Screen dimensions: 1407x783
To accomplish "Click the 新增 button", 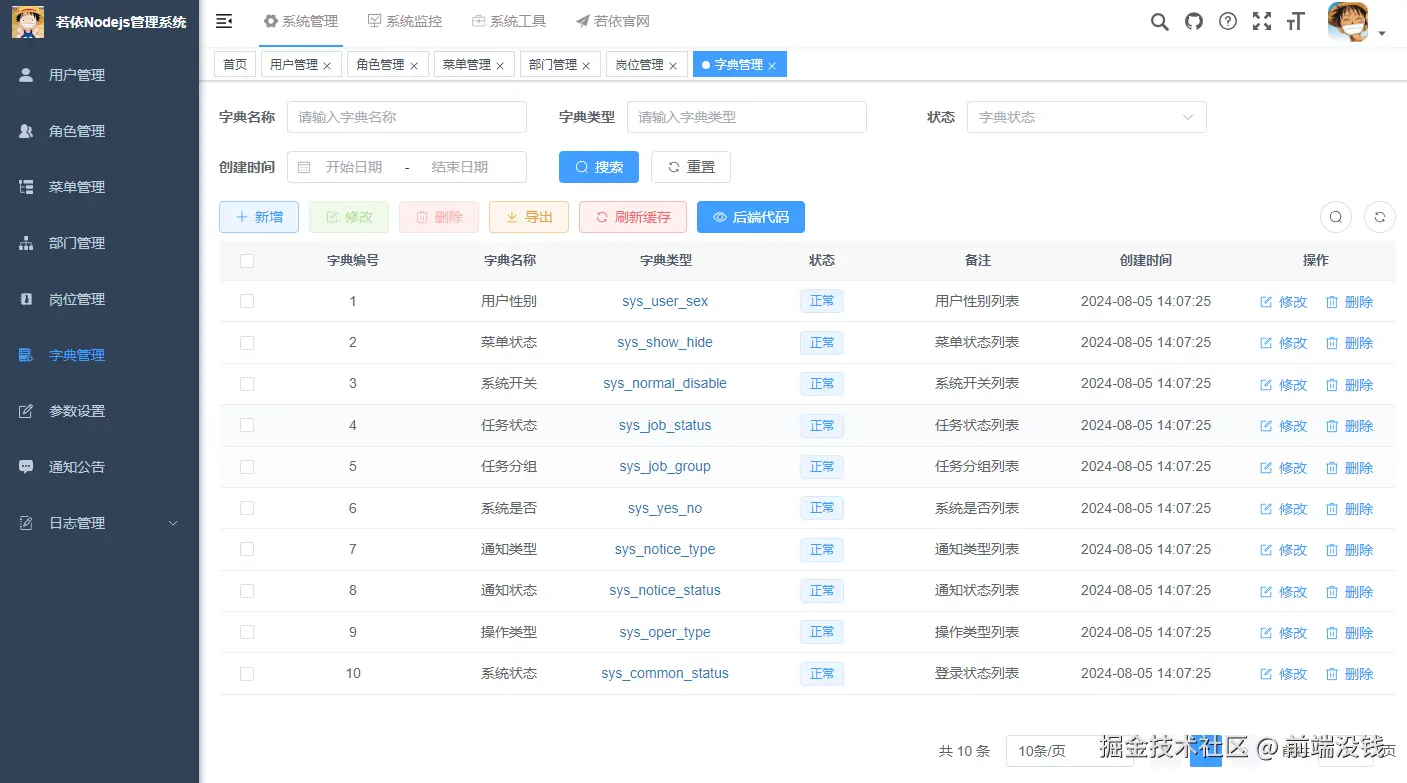I will tap(259, 217).
